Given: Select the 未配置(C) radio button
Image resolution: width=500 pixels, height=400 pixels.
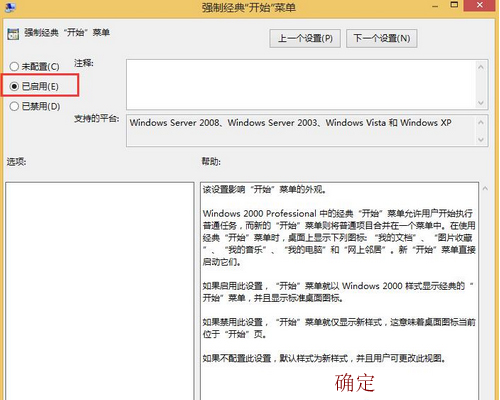Looking at the screenshot, I should (x=14, y=66).
